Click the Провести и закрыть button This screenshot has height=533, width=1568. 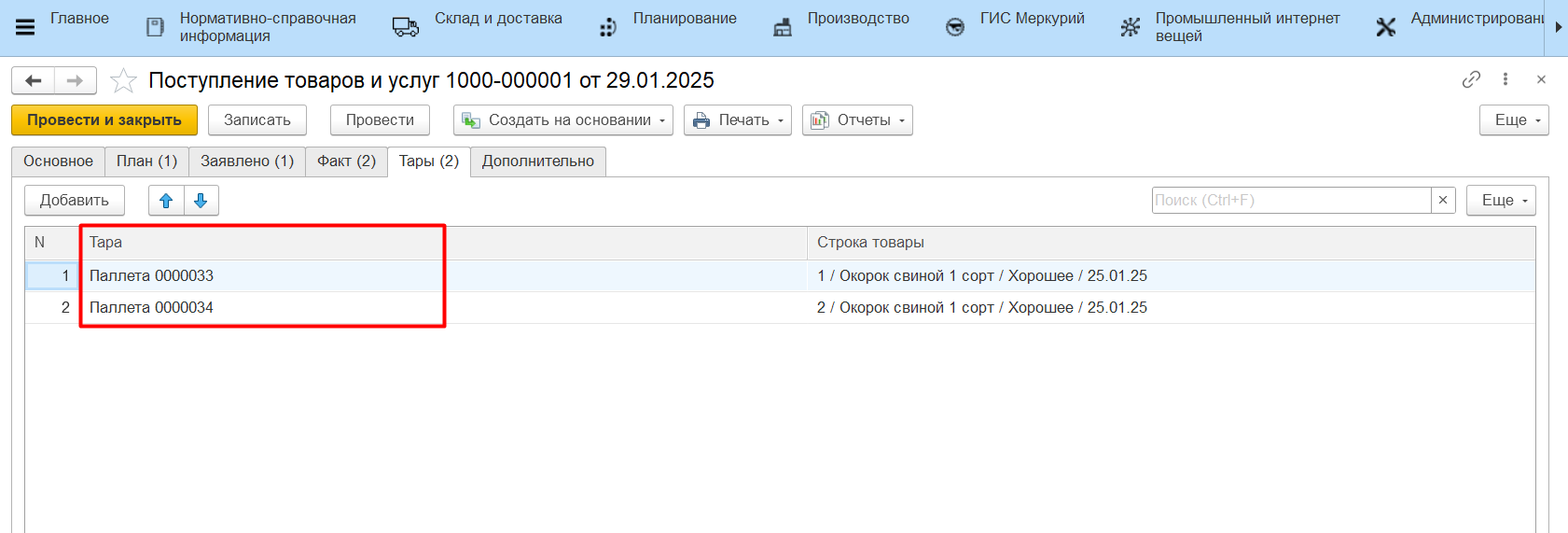pyautogui.click(x=104, y=120)
